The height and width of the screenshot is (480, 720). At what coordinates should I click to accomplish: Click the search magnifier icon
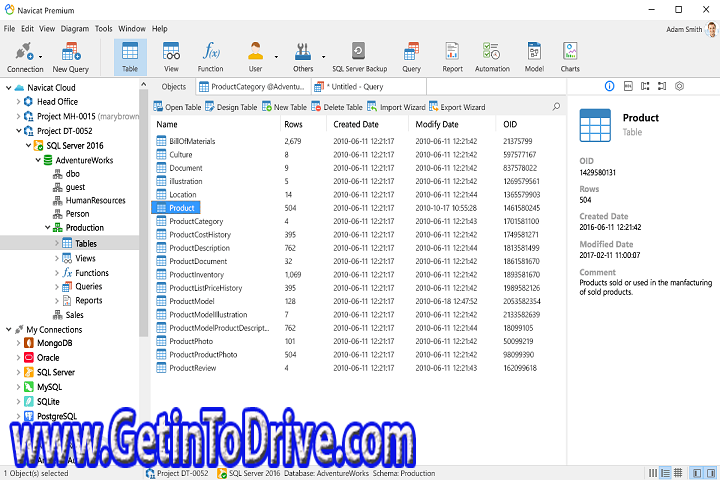556,107
